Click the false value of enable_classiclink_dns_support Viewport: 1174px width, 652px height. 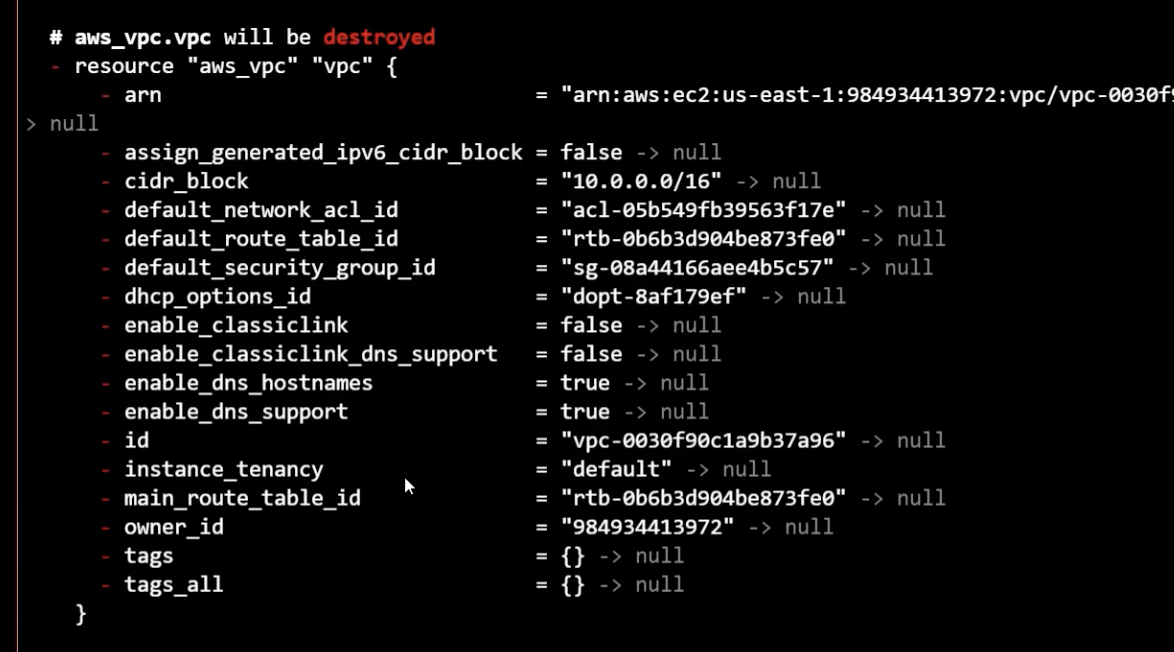591,354
